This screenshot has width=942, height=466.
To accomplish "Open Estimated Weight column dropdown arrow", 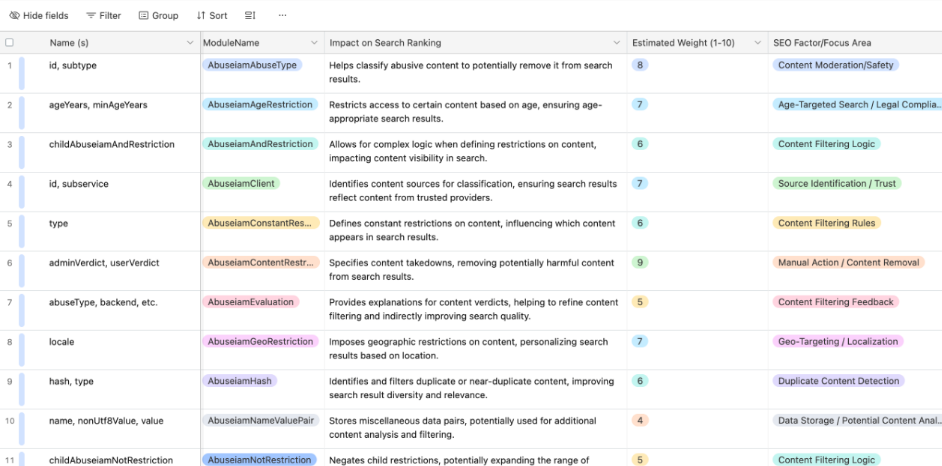I will 755,43.
